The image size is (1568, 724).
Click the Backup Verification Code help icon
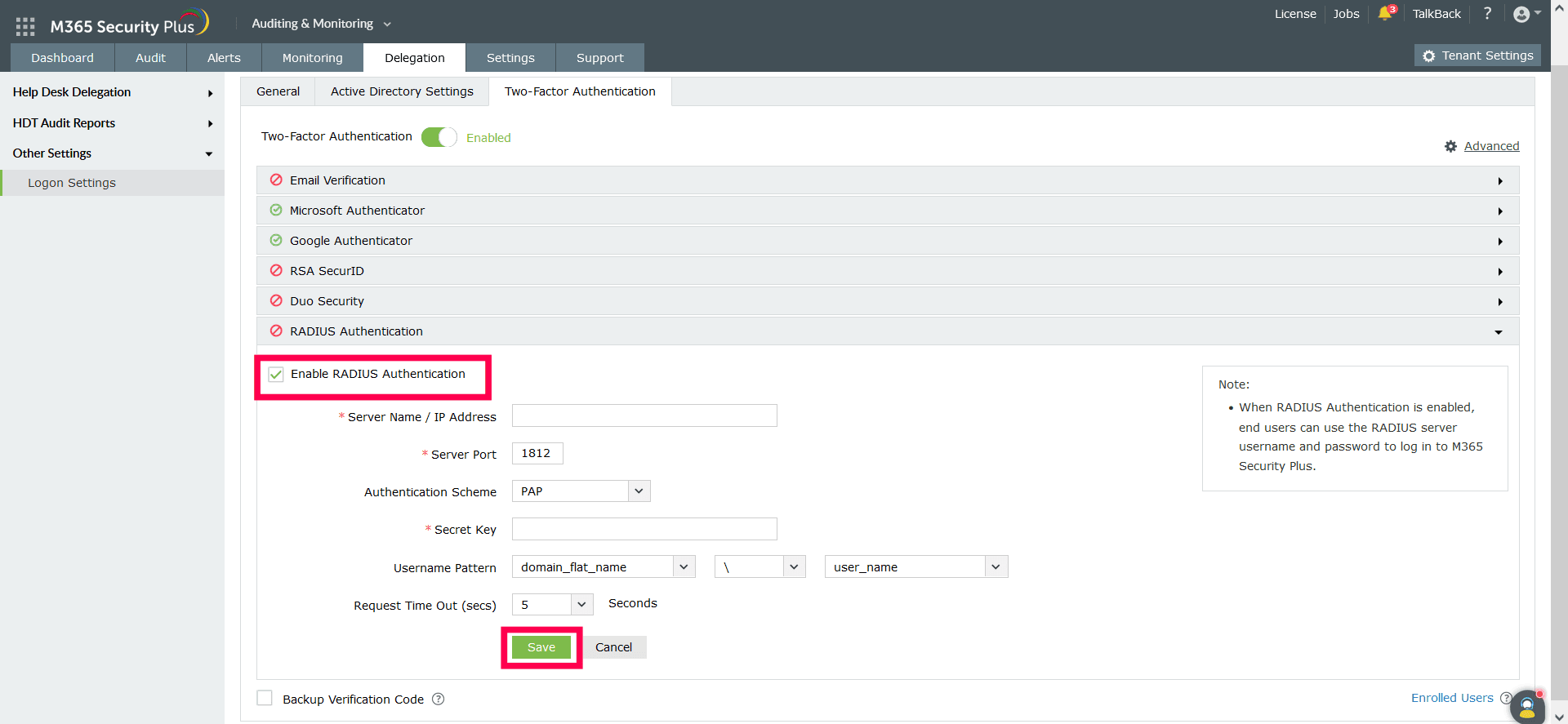(439, 699)
